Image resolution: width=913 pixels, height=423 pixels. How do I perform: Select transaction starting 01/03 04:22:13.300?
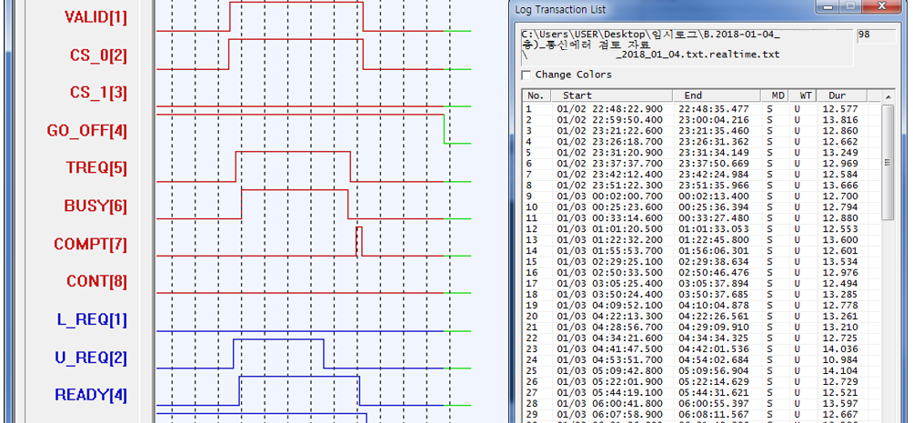click(702, 316)
